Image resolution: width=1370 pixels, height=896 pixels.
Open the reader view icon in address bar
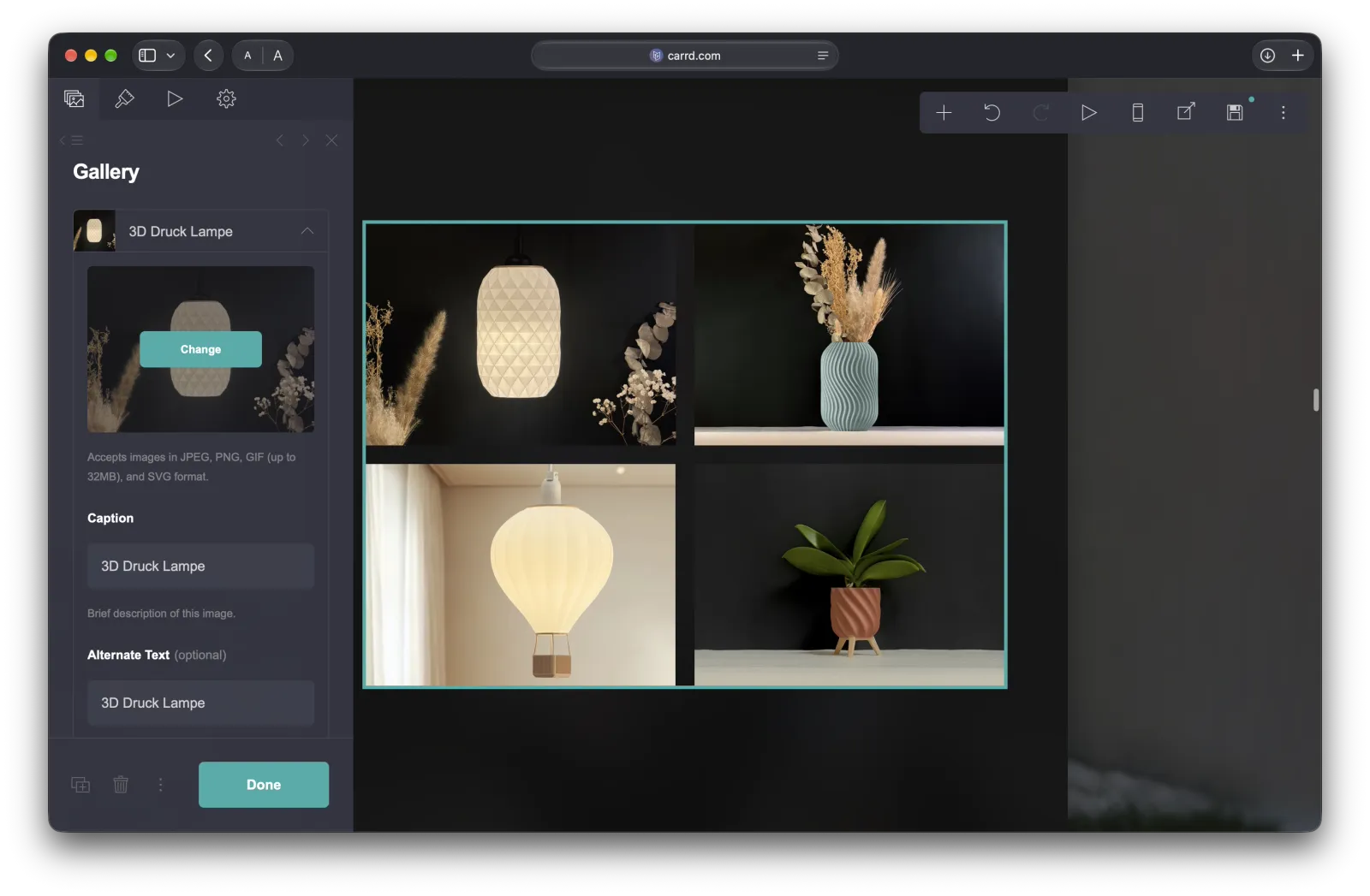coord(823,56)
